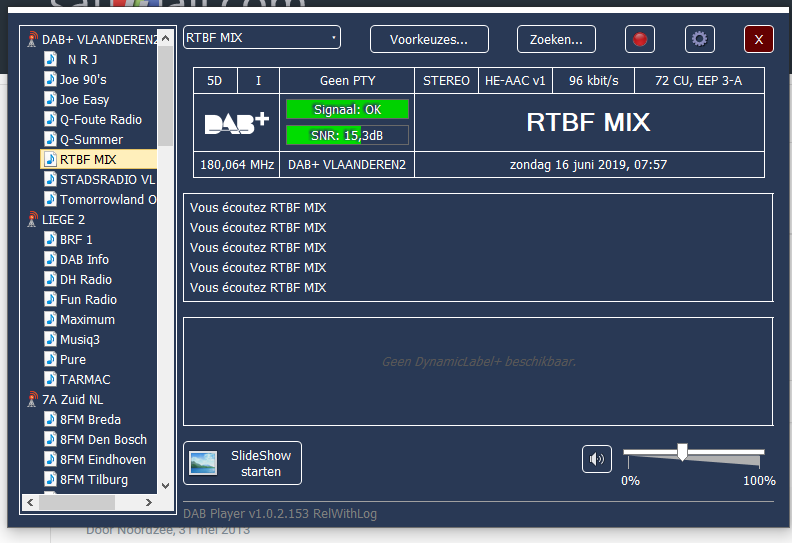
Task: Open settings via the gear icon
Action: point(700,39)
